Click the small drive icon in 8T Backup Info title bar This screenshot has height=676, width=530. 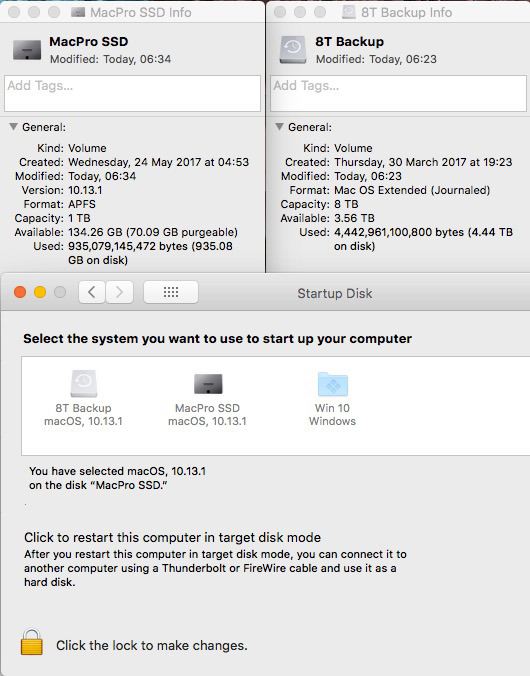348,12
